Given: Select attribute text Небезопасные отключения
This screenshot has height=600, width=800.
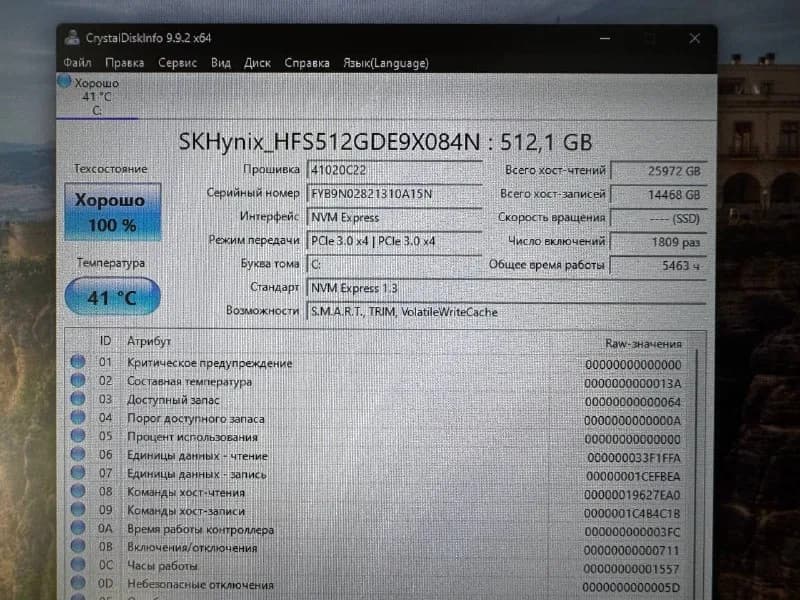Looking at the screenshot, I should click(x=201, y=585).
